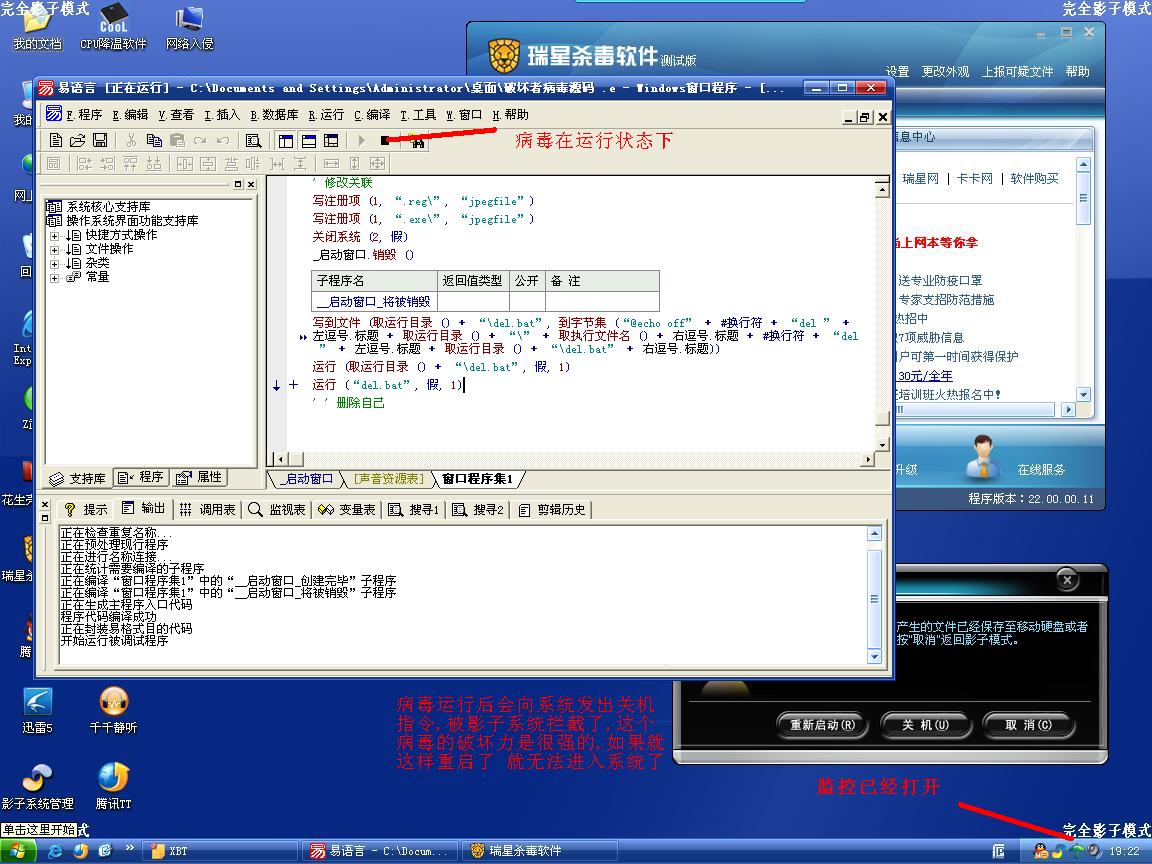Open the 窗口 menu
The image size is (1152, 864).
[x=464, y=115]
